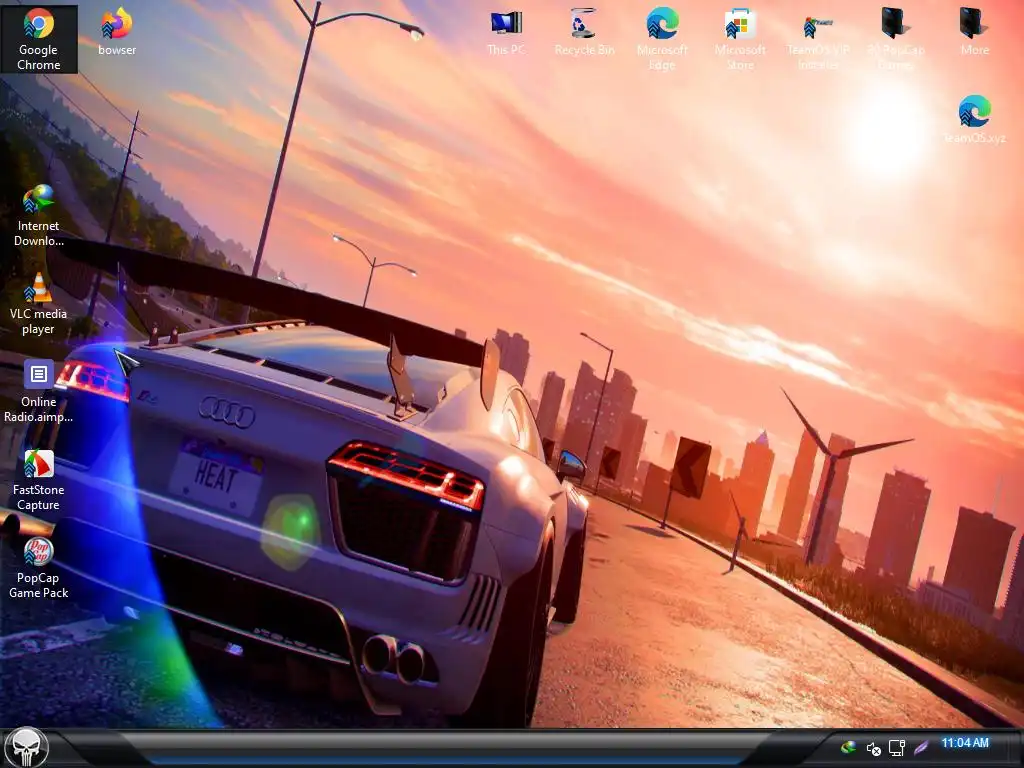Click the skull Start button

(x=26, y=747)
